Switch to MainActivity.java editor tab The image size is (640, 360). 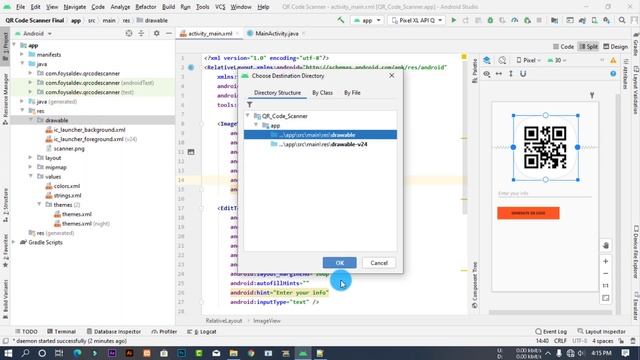(276, 33)
